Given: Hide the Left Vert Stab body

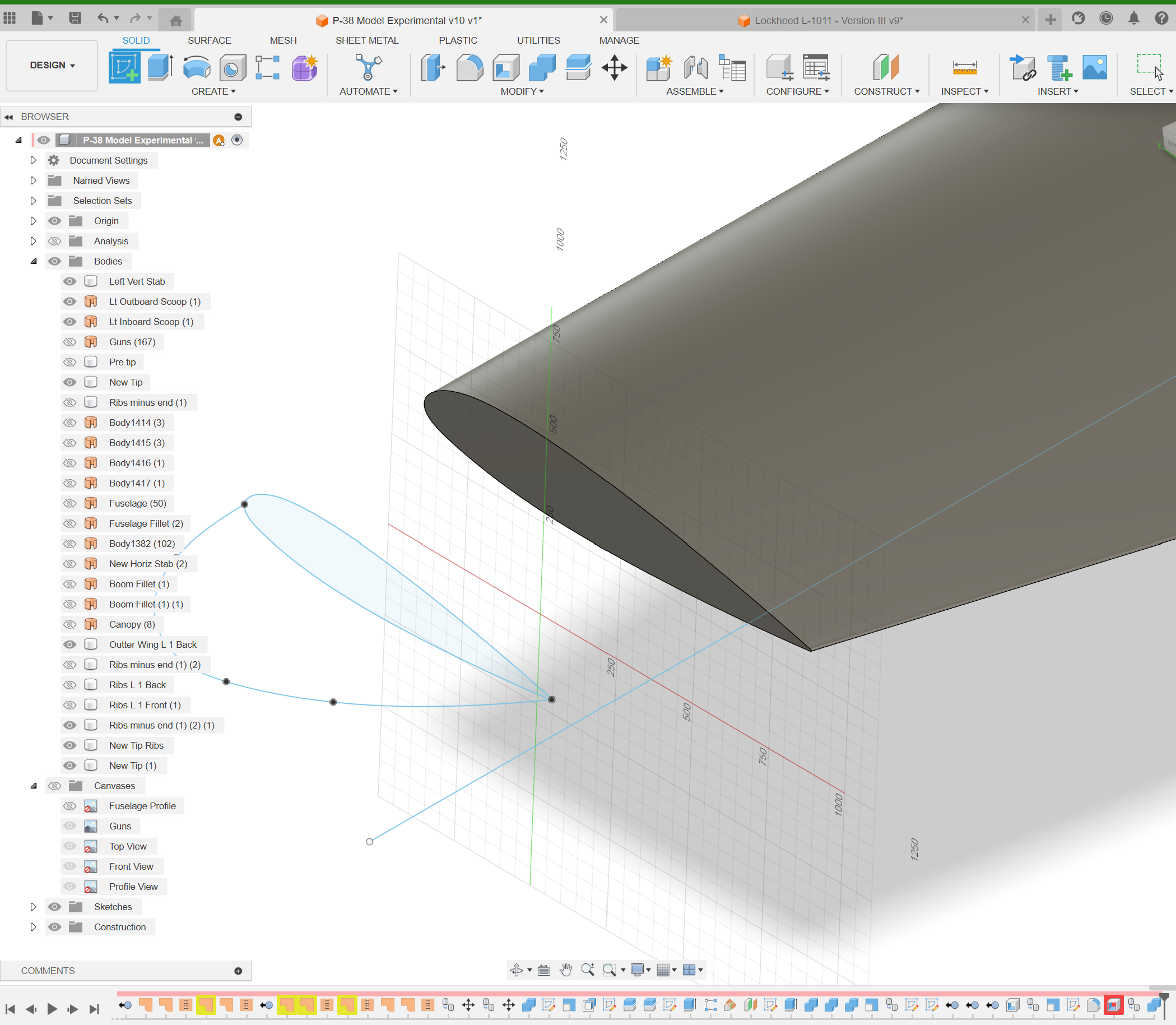Looking at the screenshot, I should coord(69,281).
